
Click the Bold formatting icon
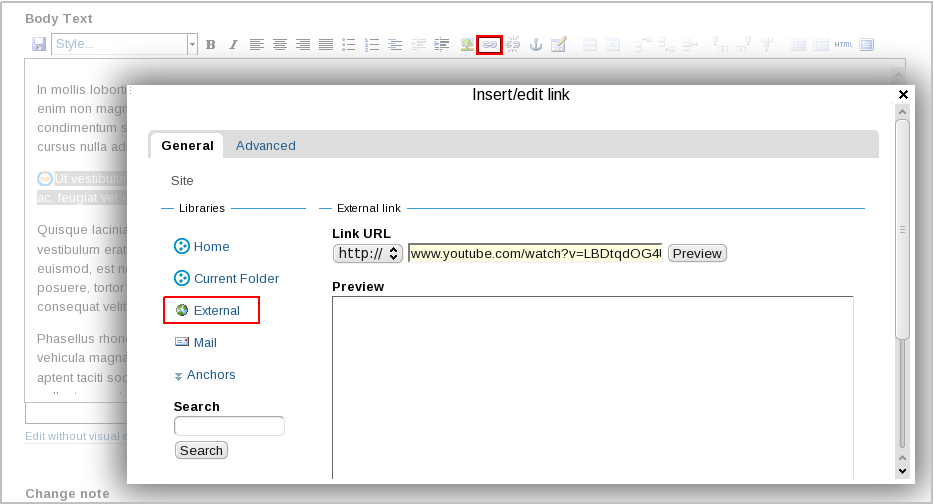point(210,45)
